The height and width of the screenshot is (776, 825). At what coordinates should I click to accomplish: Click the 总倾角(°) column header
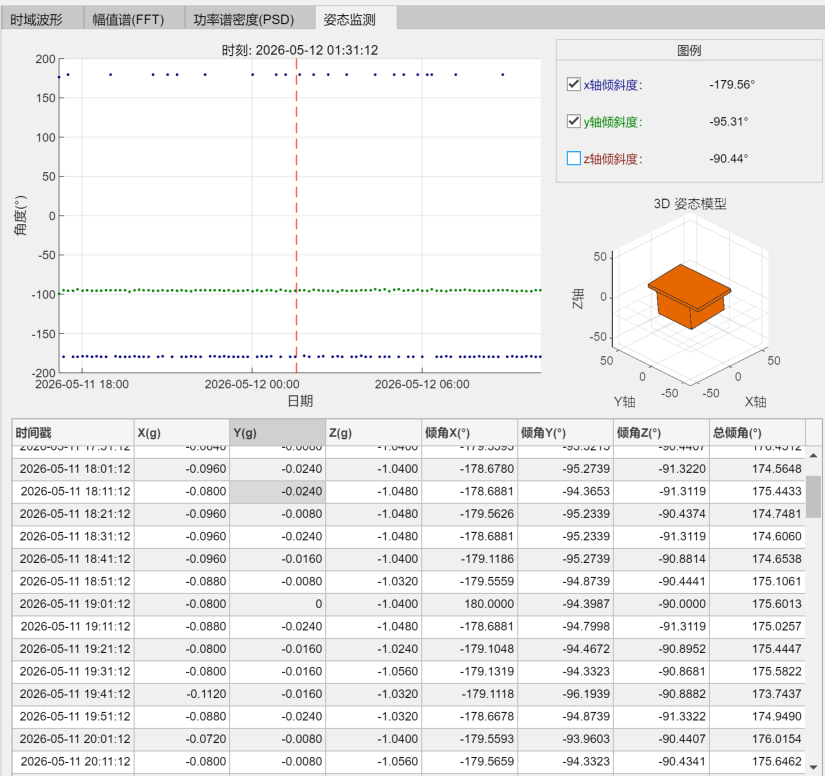coord(757,433)
